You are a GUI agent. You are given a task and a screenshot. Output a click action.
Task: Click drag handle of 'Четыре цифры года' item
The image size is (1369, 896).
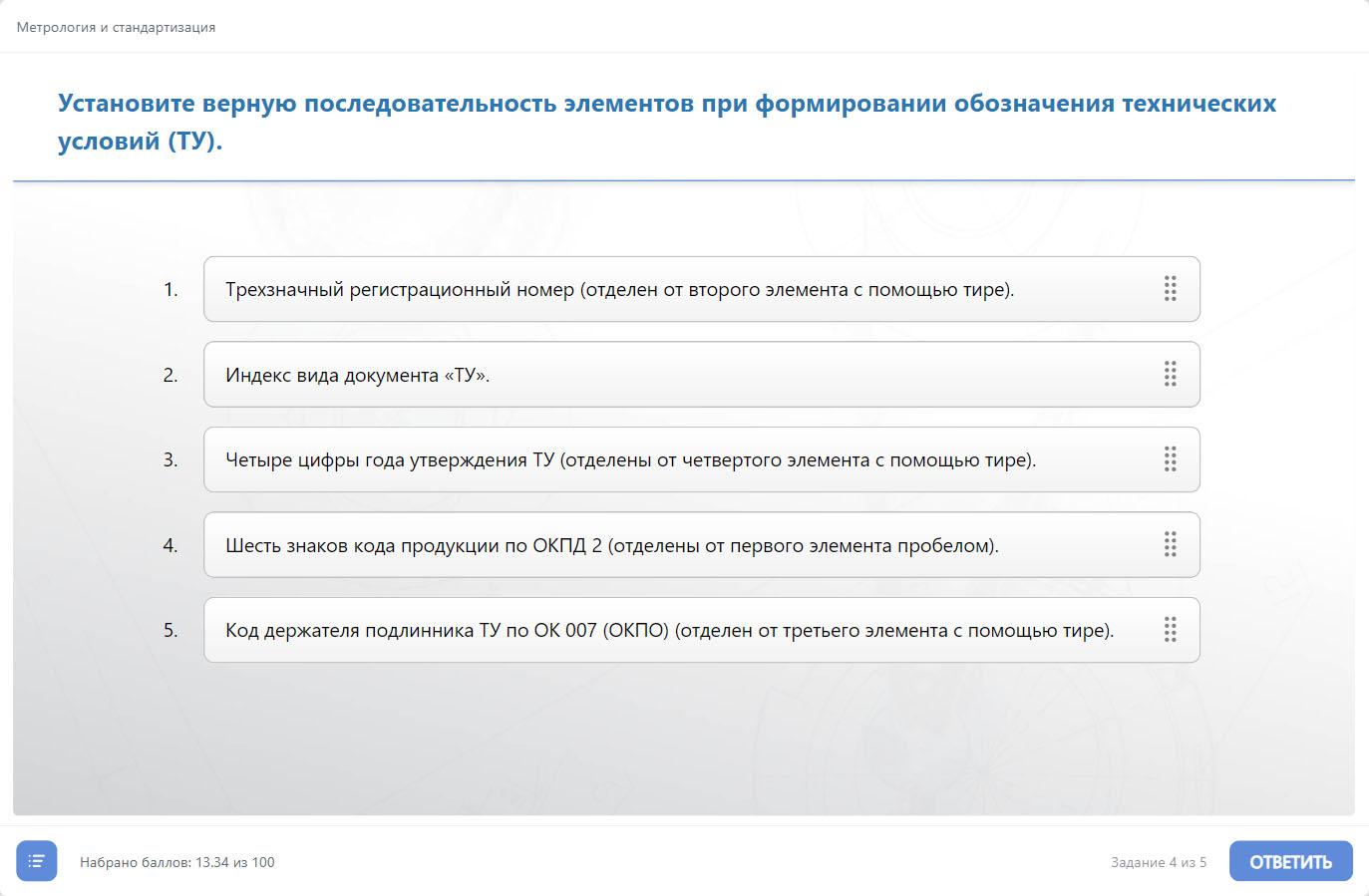point(1170,459)
